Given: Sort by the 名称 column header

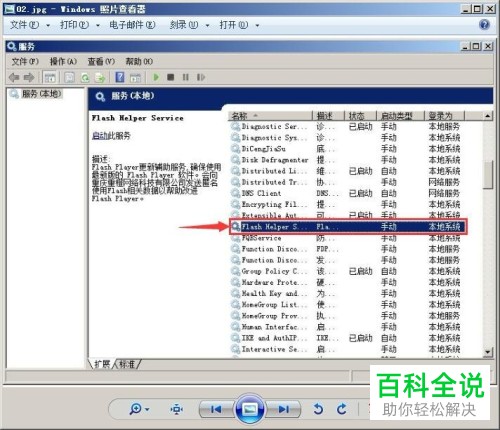Looking at the screenshot, I should 270,116.
